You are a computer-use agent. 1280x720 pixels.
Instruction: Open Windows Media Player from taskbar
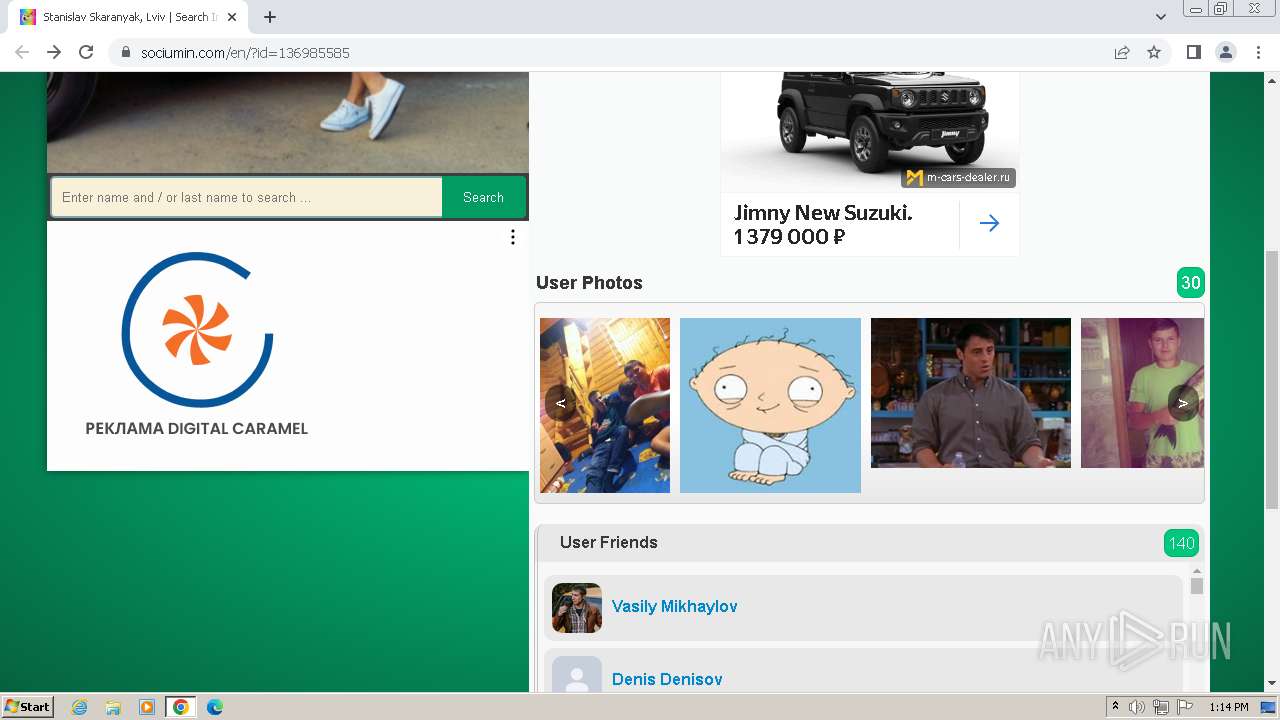click(x=147, y=707)
